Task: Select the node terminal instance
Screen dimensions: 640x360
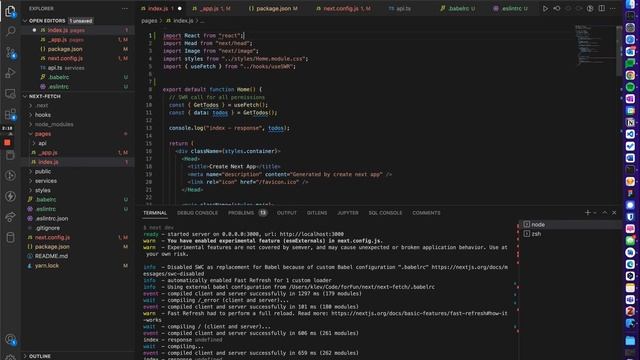Action: coord(570,224)
